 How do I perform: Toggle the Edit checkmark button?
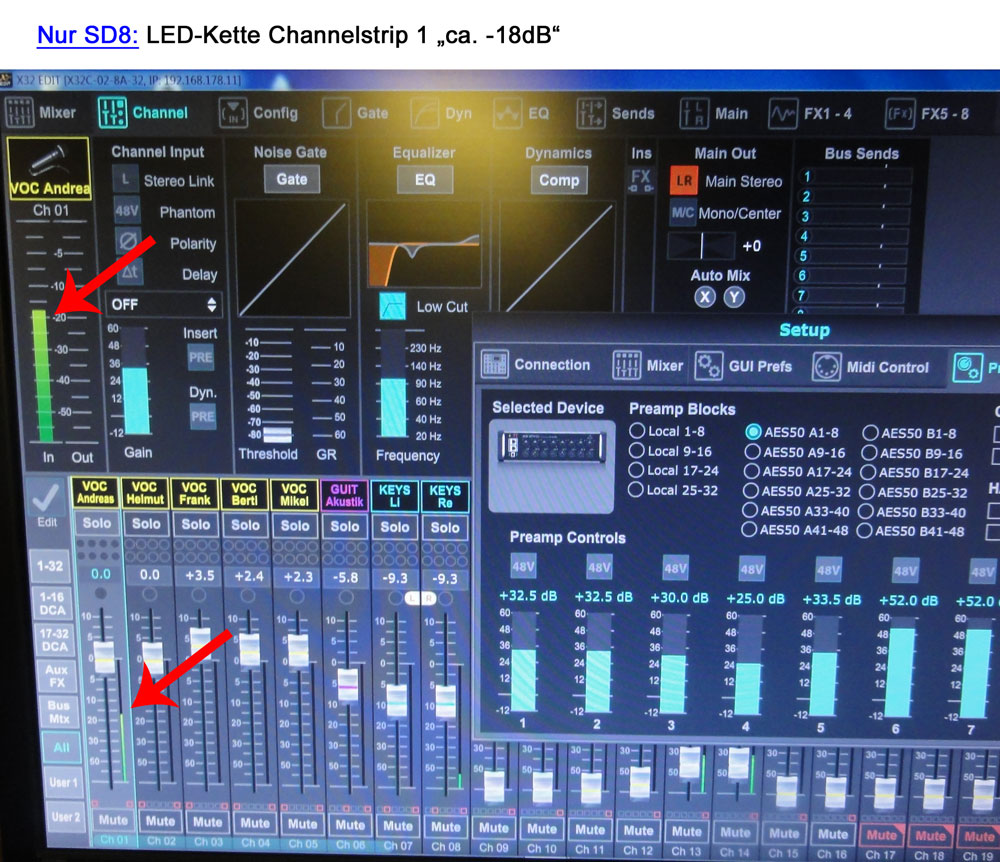pos(46,502)
